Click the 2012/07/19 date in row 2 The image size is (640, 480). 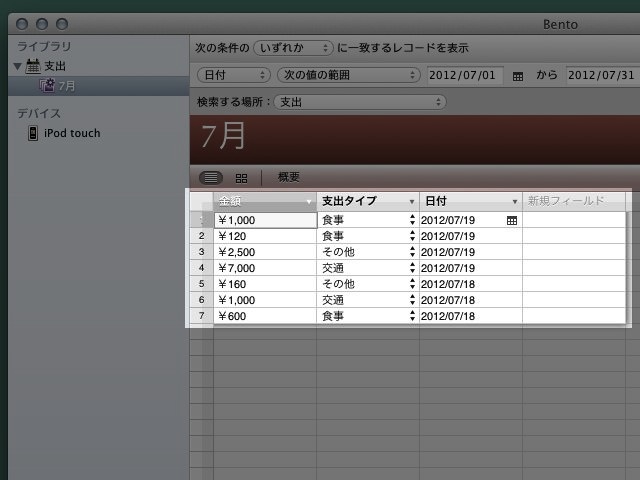(448, 236)
